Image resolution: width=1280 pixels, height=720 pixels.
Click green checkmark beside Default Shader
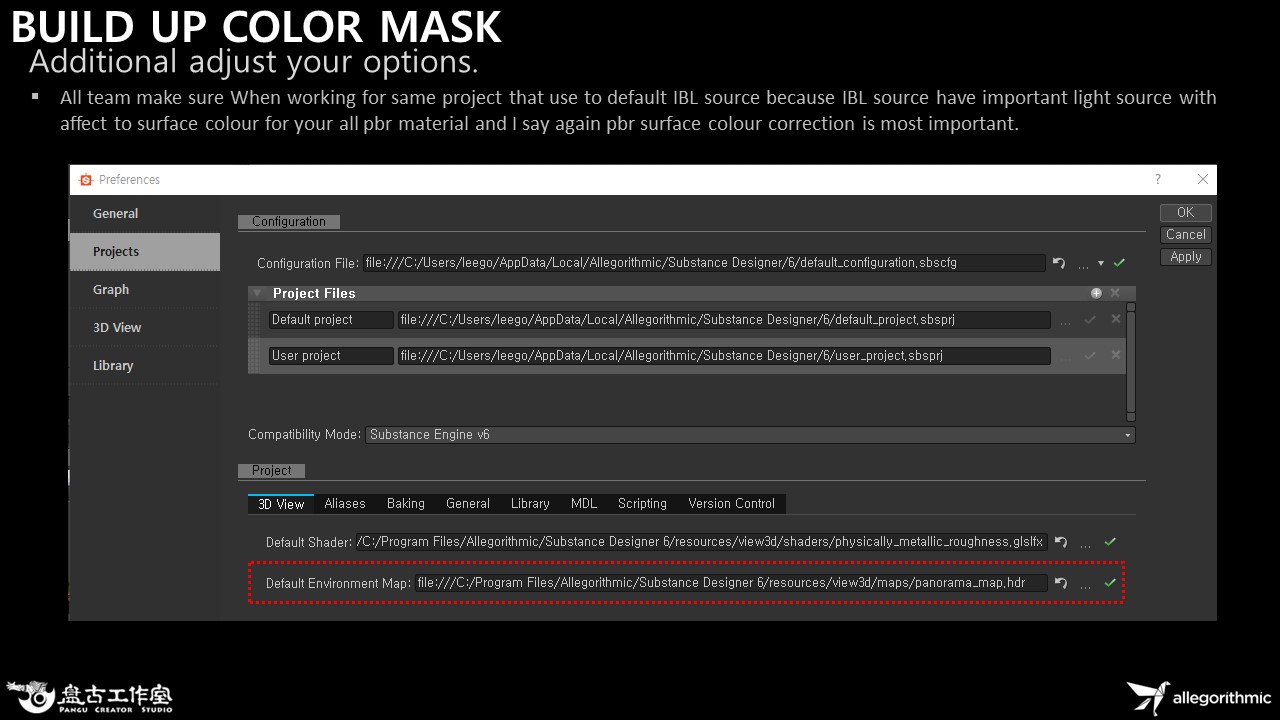click(x=1110, y=542)
